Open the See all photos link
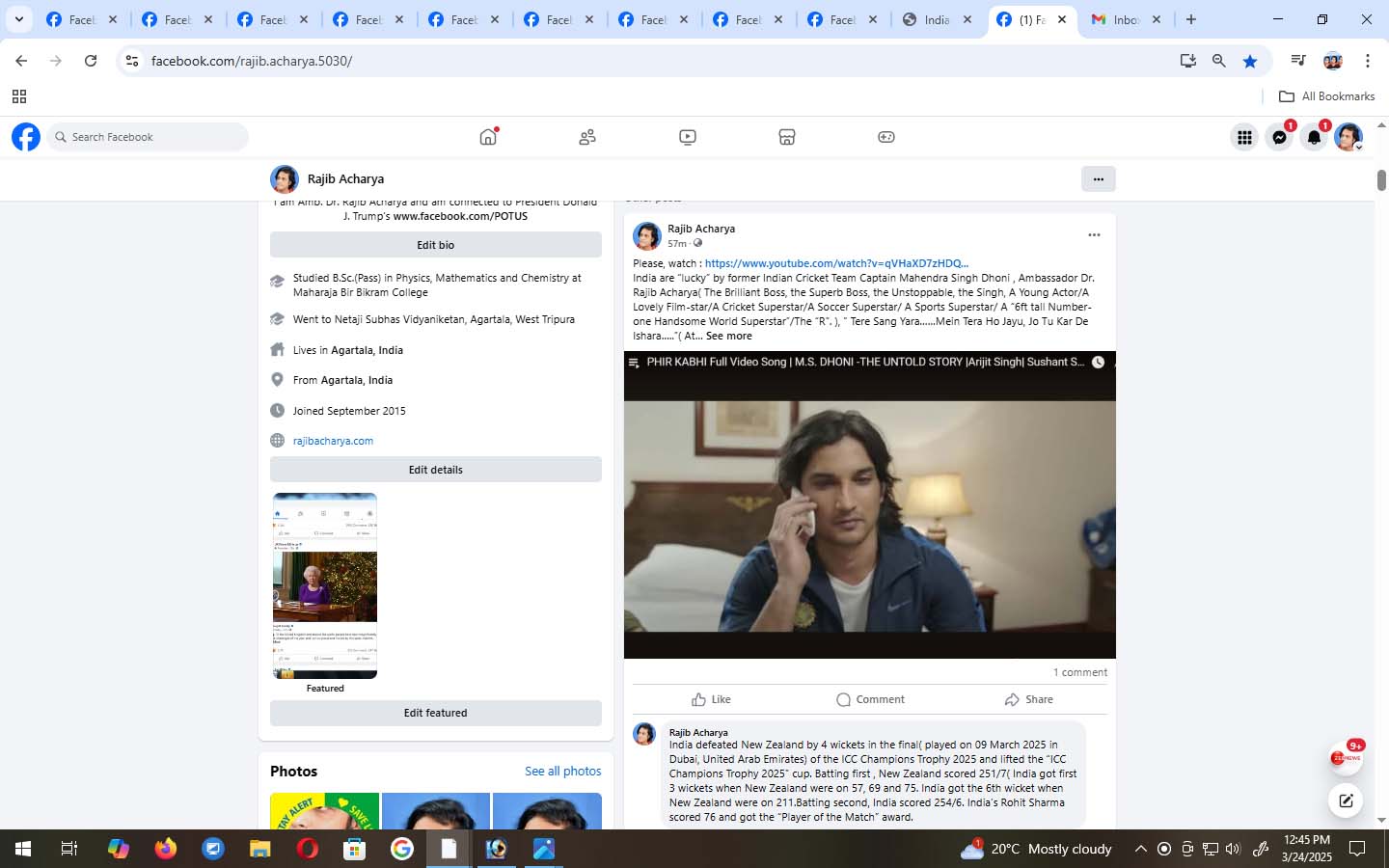Viewport: 1389px width, 868px height. click(562, 772)
